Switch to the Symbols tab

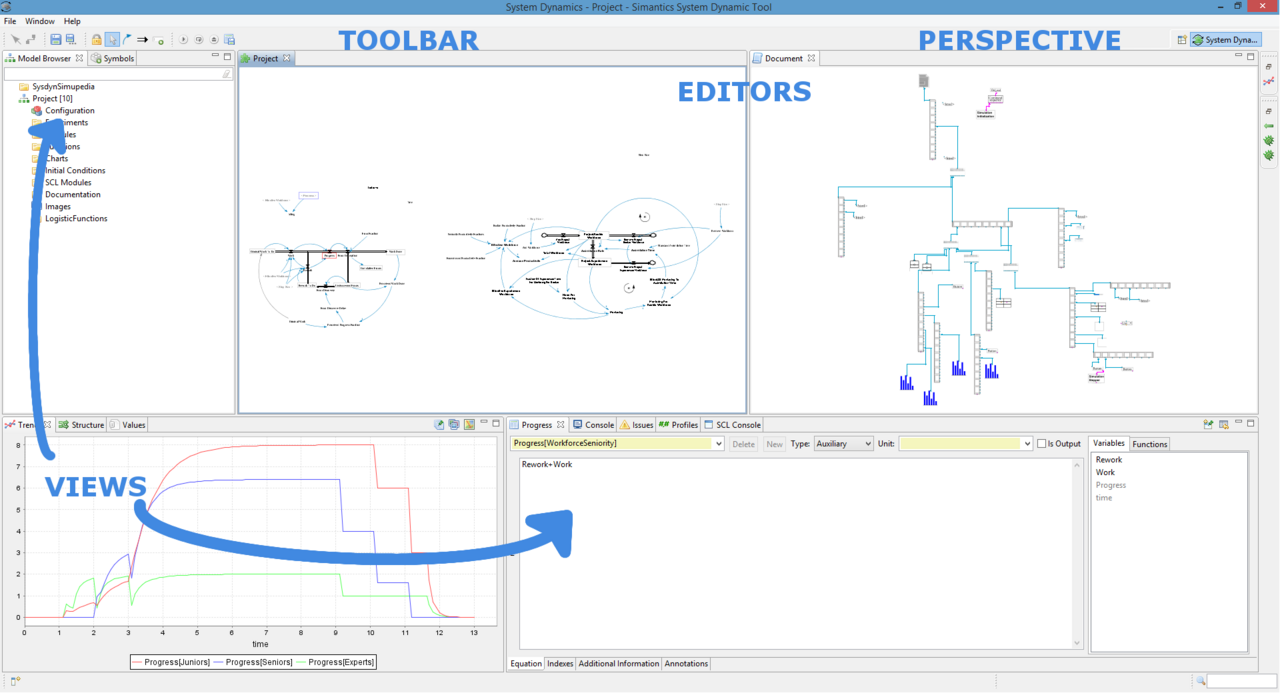pyautogui.click(x=112, y=58)
